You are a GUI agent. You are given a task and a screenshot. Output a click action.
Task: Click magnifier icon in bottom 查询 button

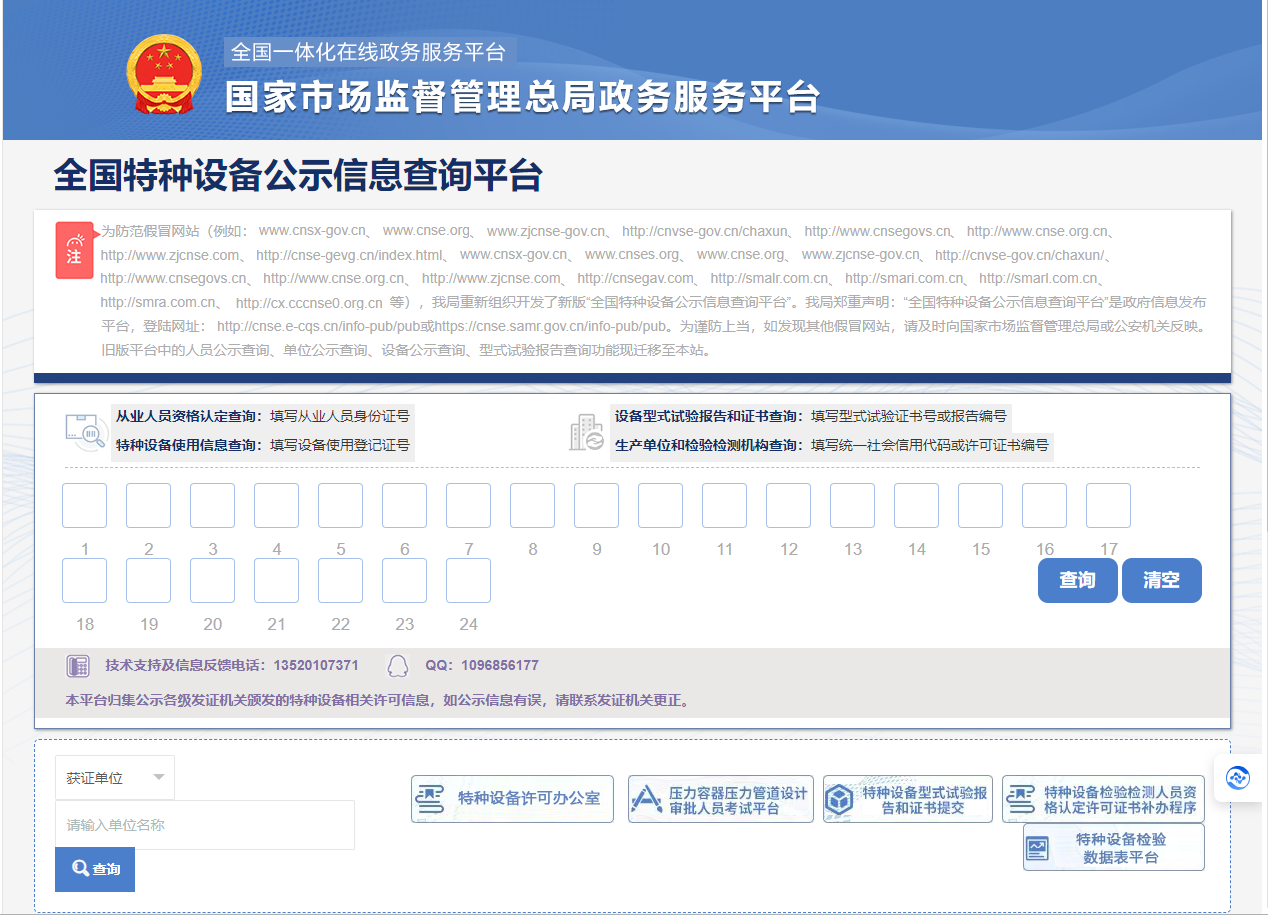(x=80, y=869)
